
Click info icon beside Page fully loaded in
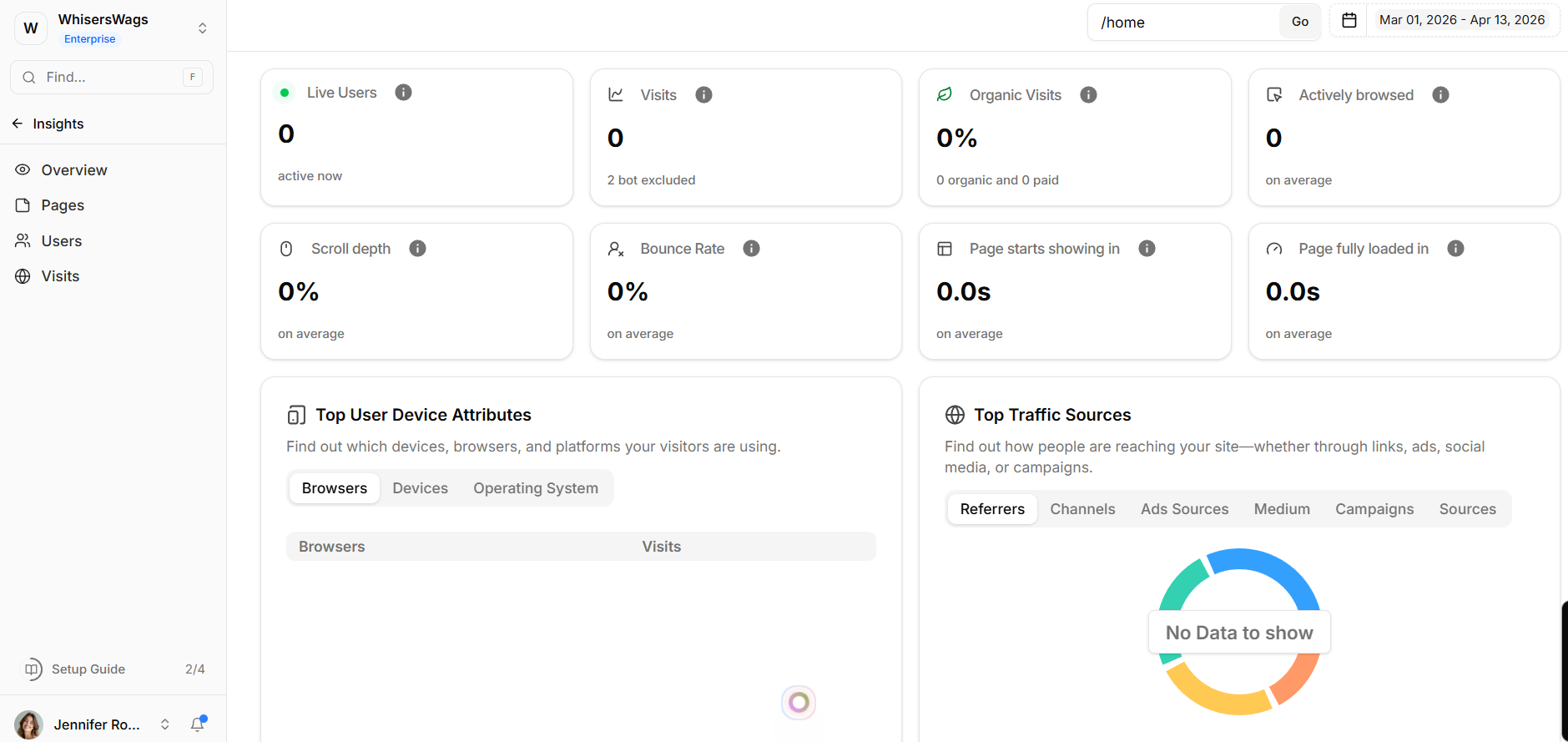click(1455, 249)
